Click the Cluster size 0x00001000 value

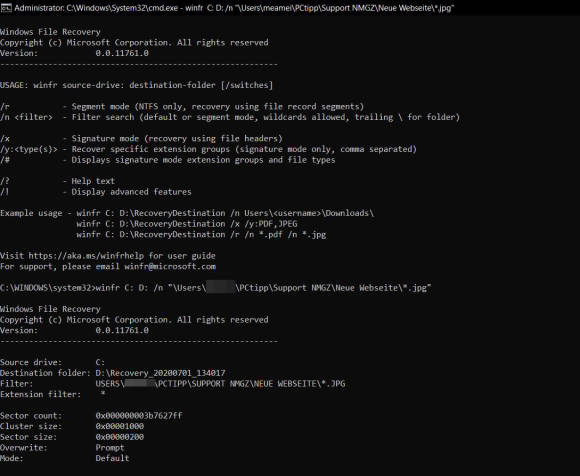point(119,426)
